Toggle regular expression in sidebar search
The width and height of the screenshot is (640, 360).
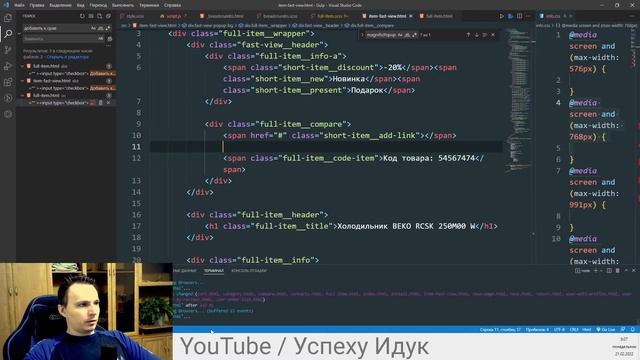pos(107,28)
